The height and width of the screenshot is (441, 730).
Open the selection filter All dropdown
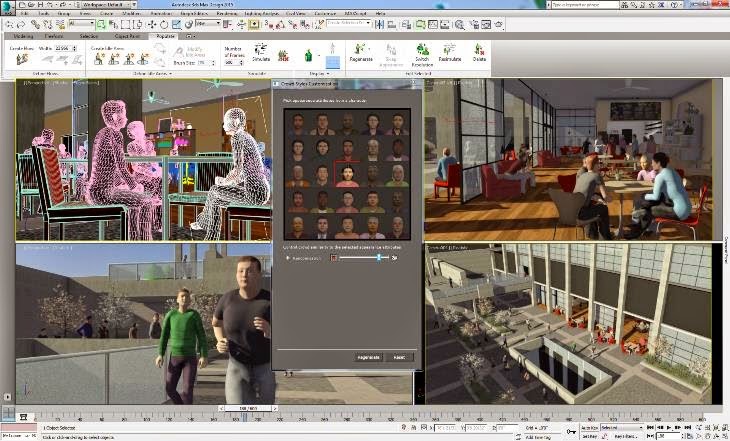click(x=81, y=23)
